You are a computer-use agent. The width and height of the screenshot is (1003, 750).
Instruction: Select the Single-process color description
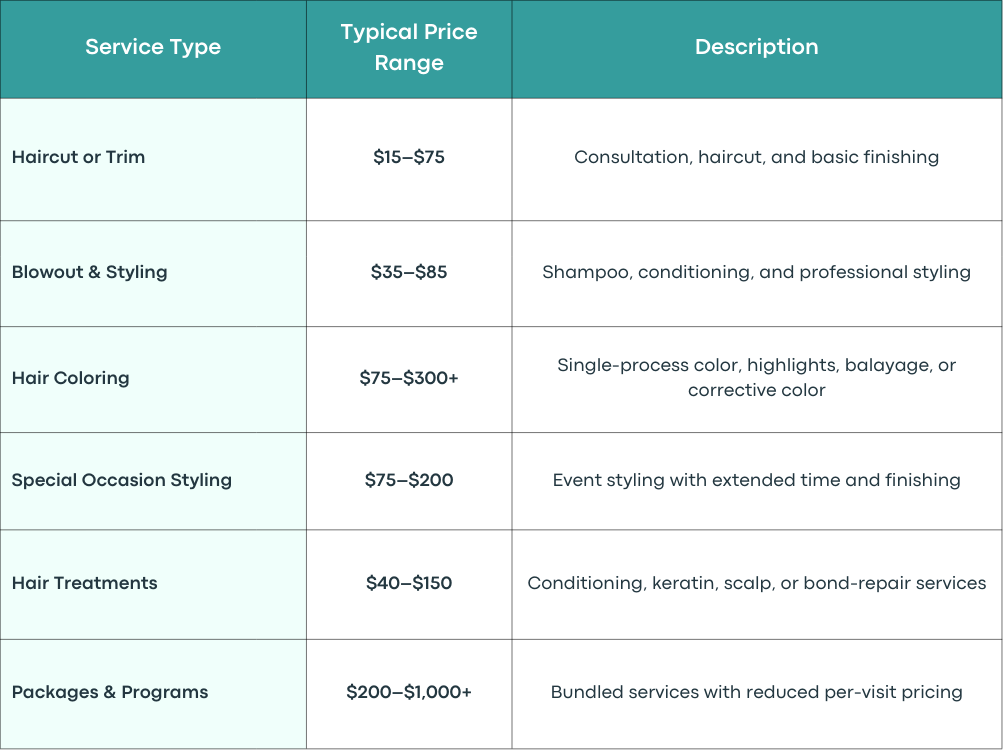click(757, 378)
